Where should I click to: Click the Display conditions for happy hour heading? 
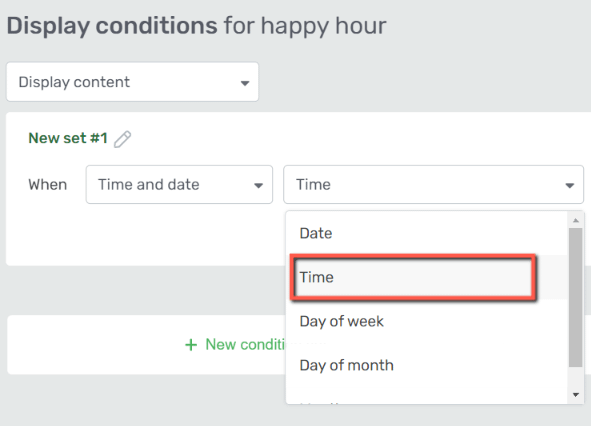click(x=196, y=26)
